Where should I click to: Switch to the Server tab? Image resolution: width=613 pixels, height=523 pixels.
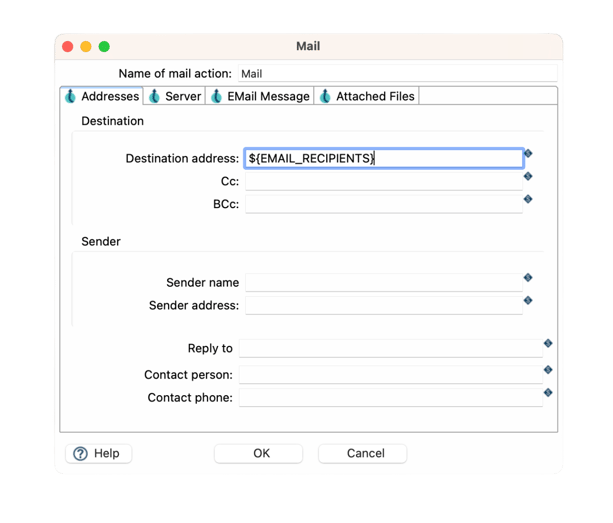click(x=175, y=96)
